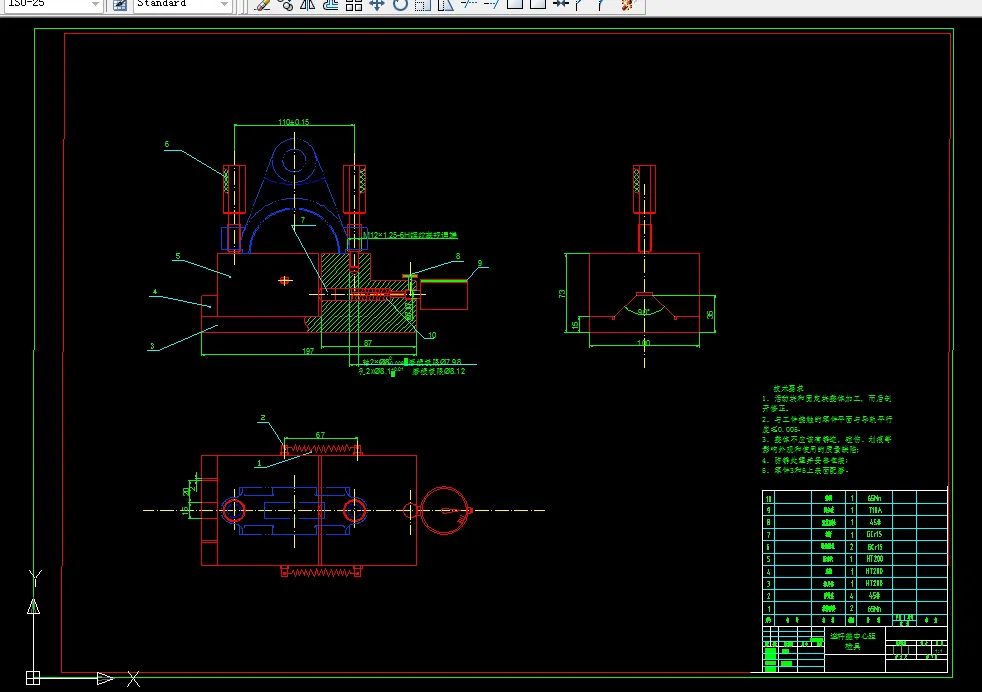Select the Join tool
This screenshot has width=982, height=692.
561,4
